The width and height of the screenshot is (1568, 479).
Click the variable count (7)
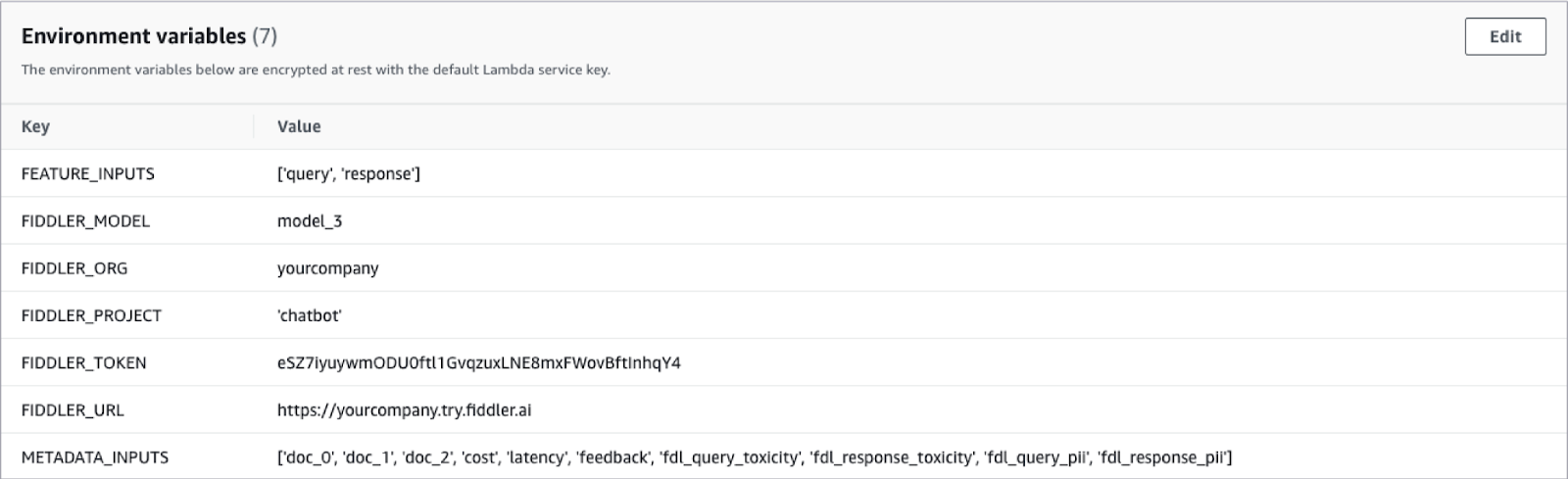click(x=265, y=36)
